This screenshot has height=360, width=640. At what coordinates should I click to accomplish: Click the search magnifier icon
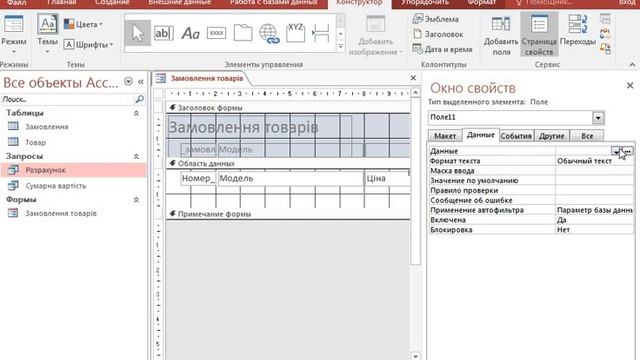[x=139, y=99]
